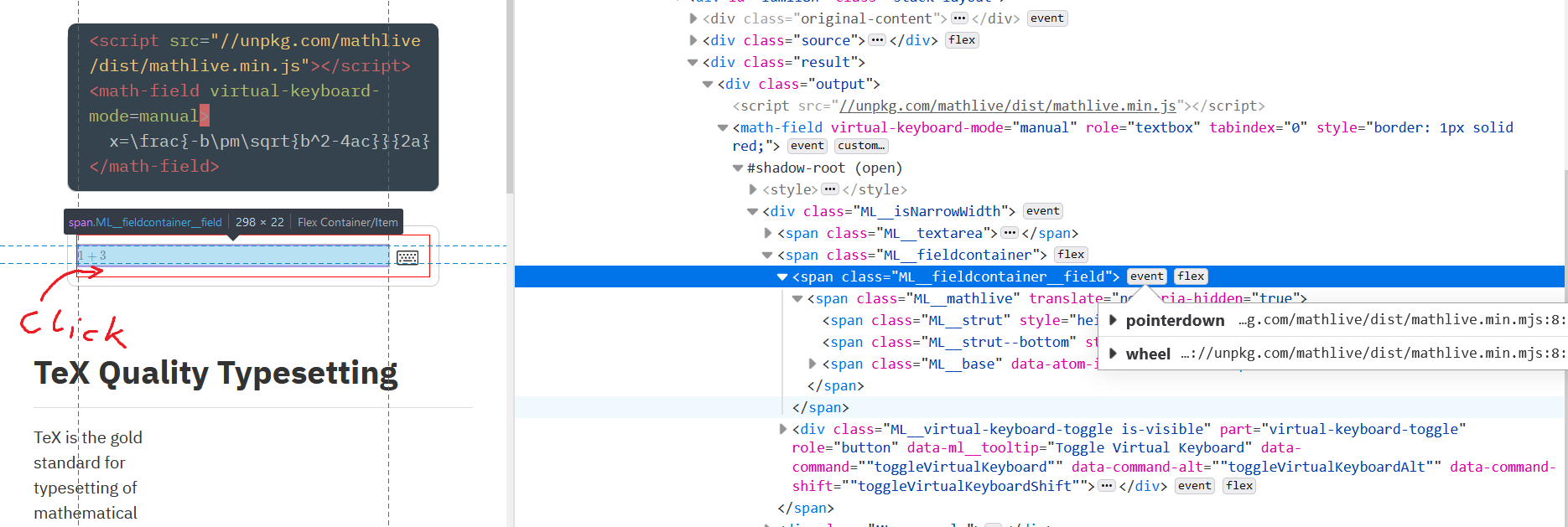Open wheel listener source mathlive.min.mjs link
This screenshot has width=1568, height=527.
click(x=1373, y=354)
